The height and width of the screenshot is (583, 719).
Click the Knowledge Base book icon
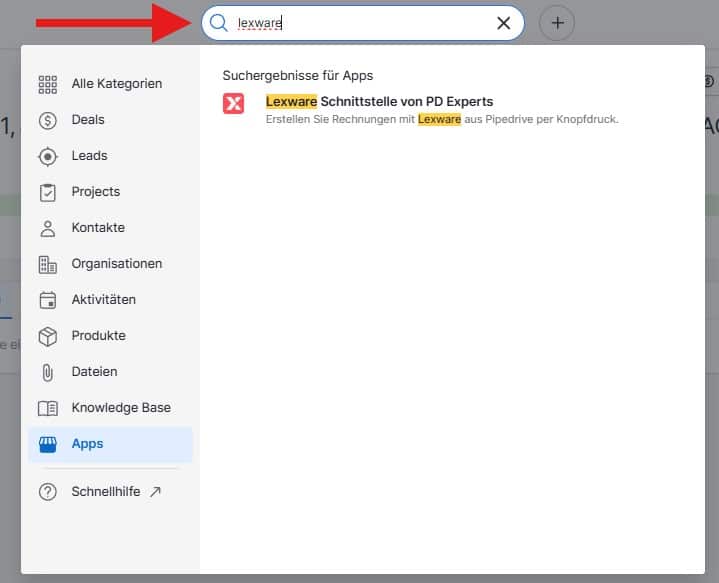click(x=48, y=408)
